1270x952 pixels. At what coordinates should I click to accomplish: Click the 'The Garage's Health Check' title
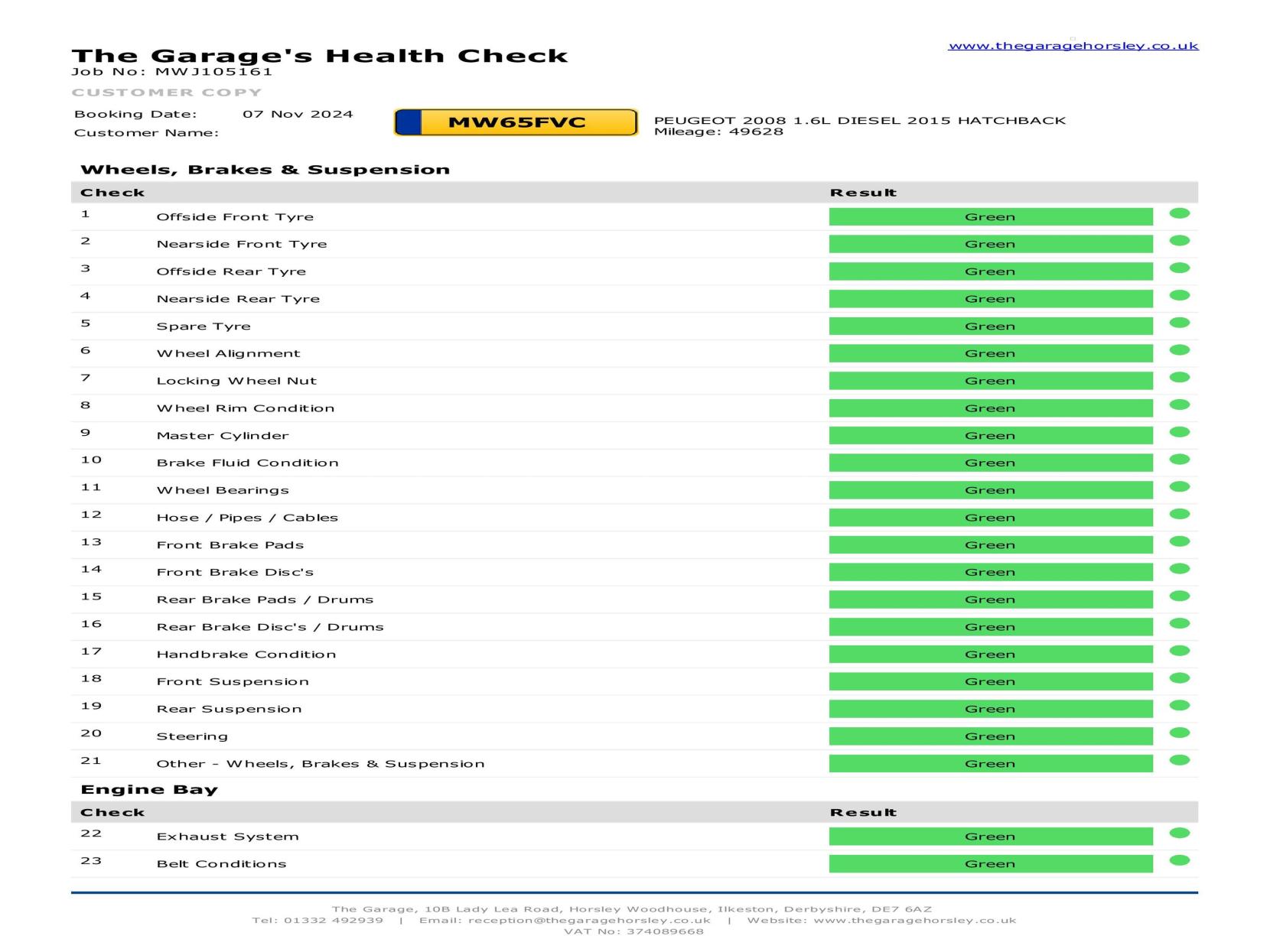click(320, 56)
